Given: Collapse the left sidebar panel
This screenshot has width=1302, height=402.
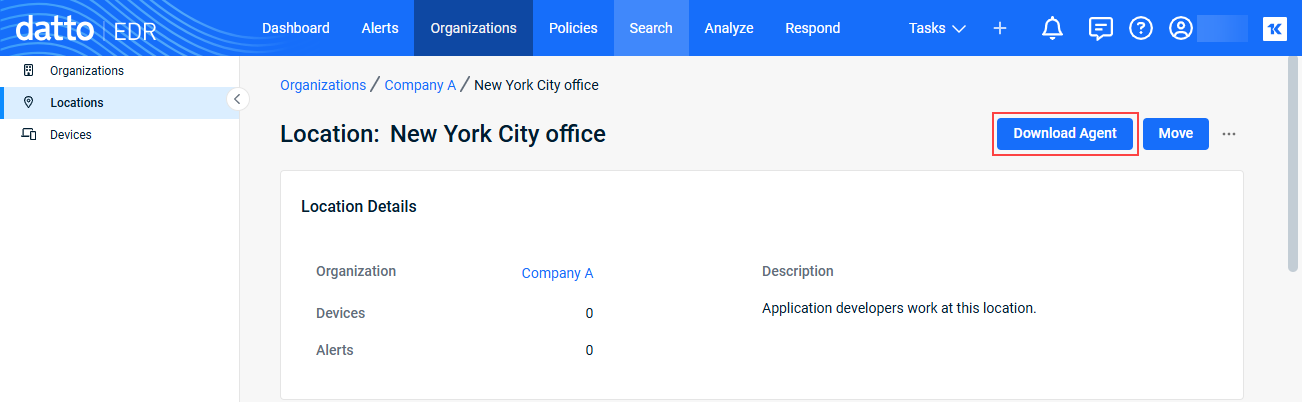Looking at the screenshot, I should pyautogui.click(x=237, y=99).
